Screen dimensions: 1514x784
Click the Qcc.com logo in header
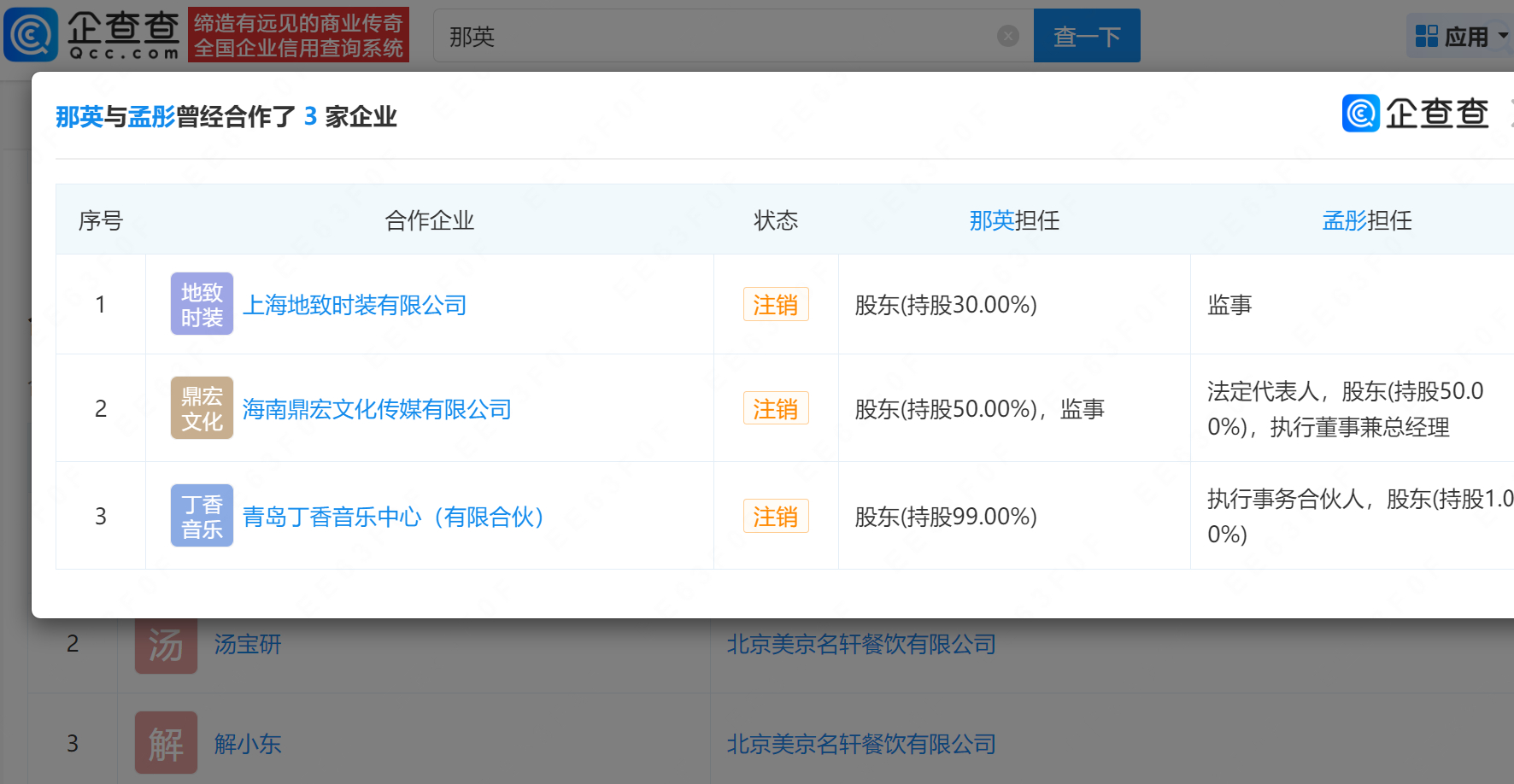pos(92,35)
